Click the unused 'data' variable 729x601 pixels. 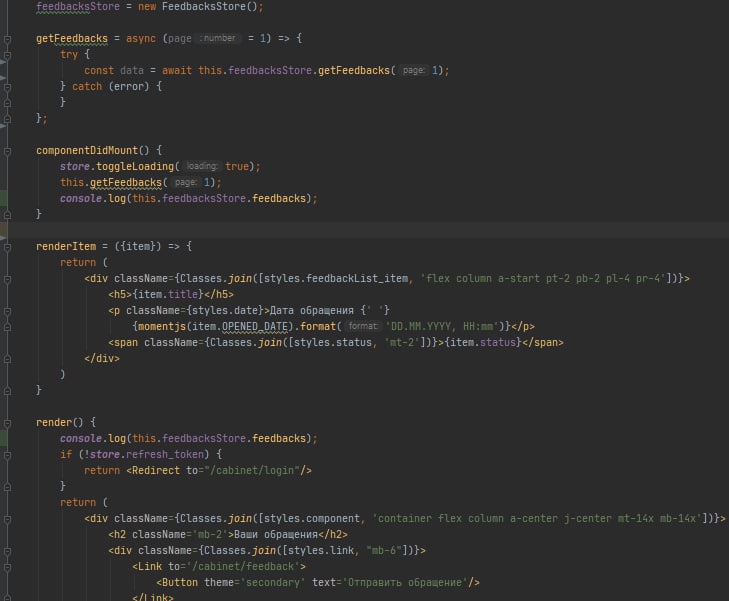click(x=132, y=70)
